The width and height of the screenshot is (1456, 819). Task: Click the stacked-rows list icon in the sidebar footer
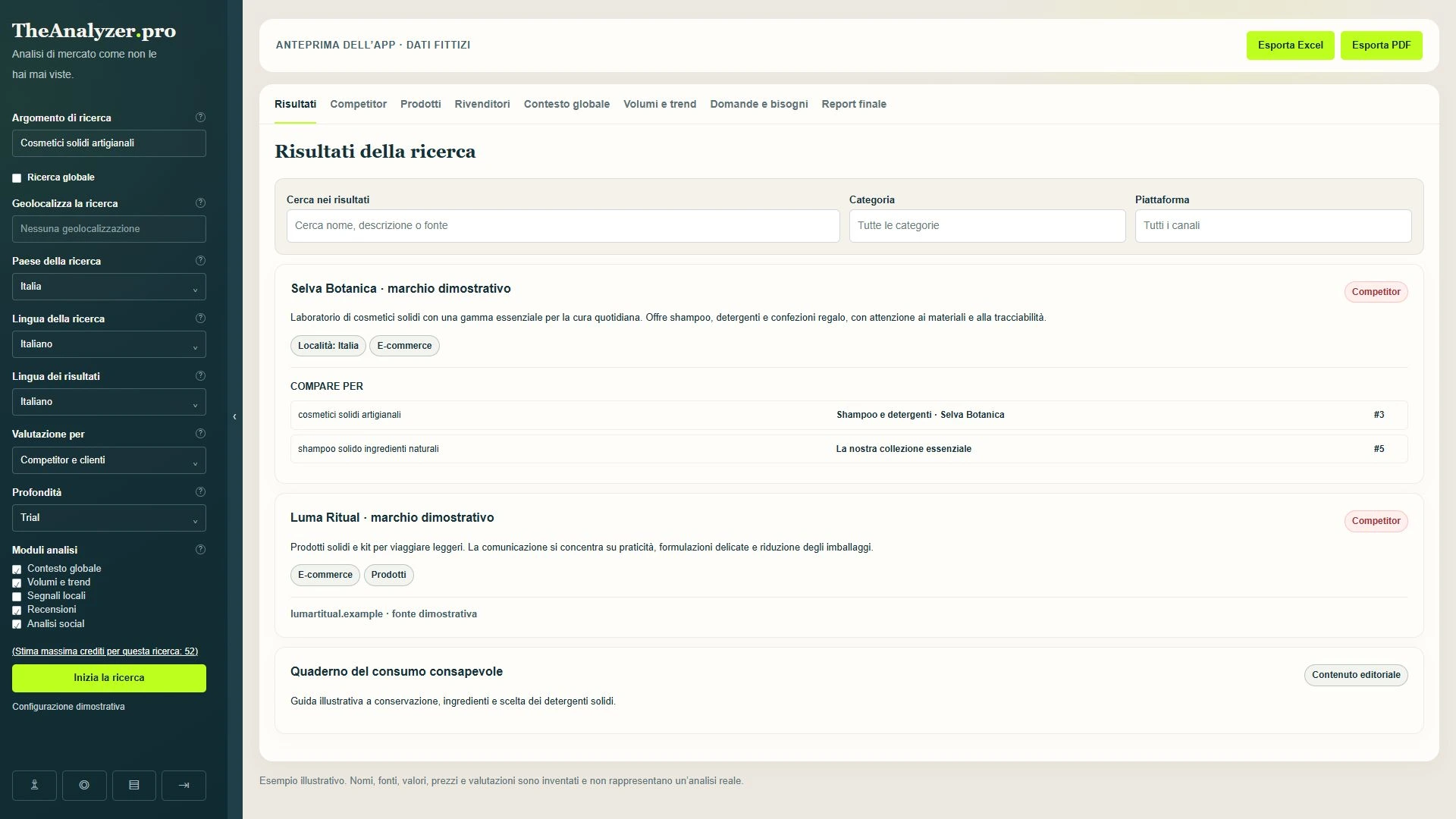tap(134, 786)
